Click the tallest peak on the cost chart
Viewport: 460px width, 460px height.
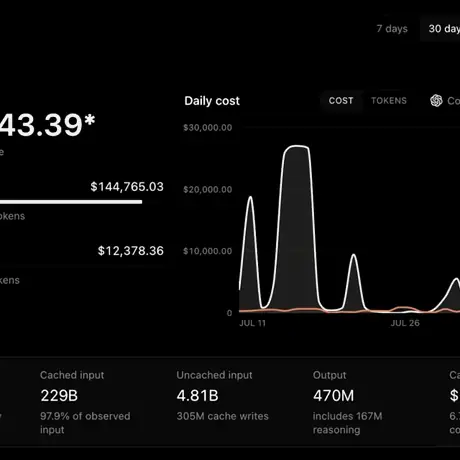coord(296,146)
